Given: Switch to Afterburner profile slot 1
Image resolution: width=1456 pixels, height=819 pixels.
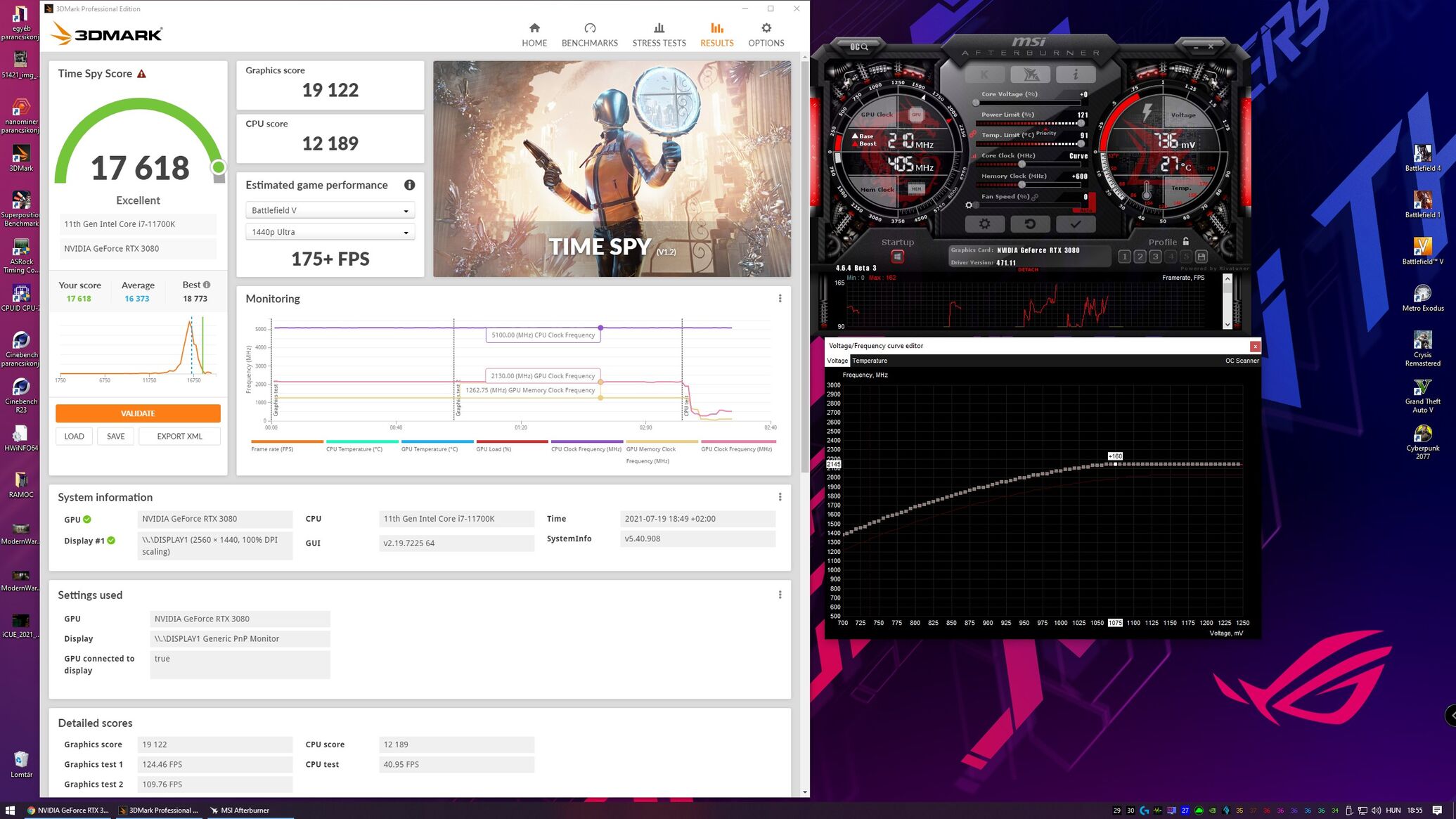Looking at the screenshot, I should tap(1124, 257).
